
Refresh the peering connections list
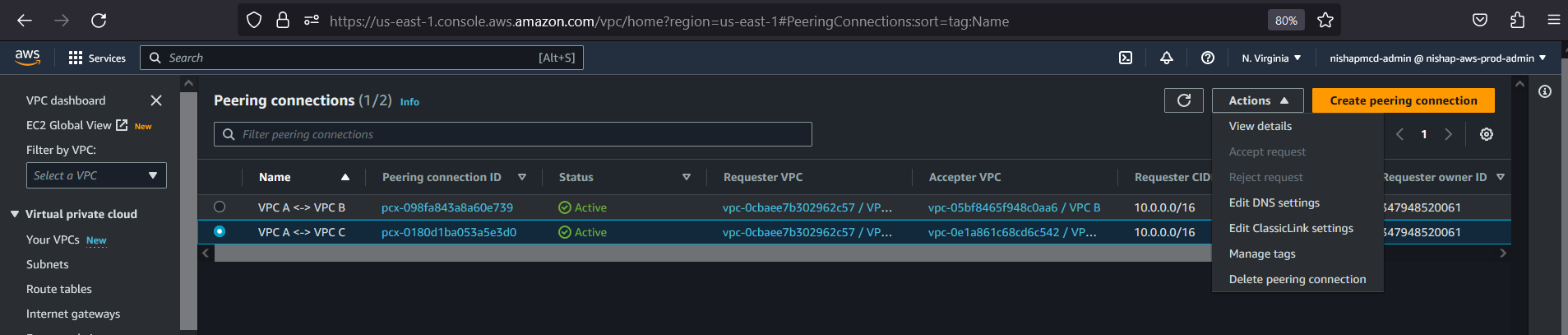pos(1183,100)
